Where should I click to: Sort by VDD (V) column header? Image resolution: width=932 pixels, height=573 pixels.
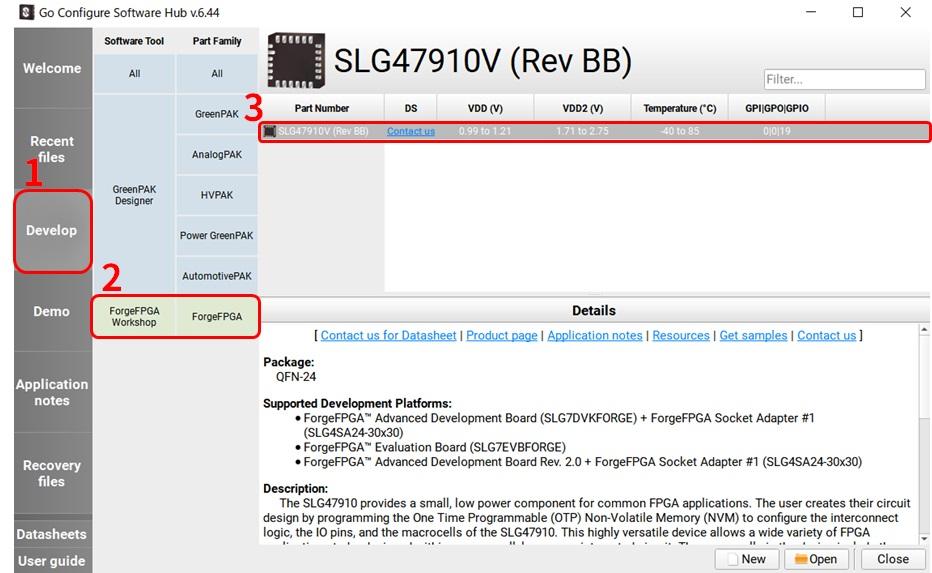[485, 108]
